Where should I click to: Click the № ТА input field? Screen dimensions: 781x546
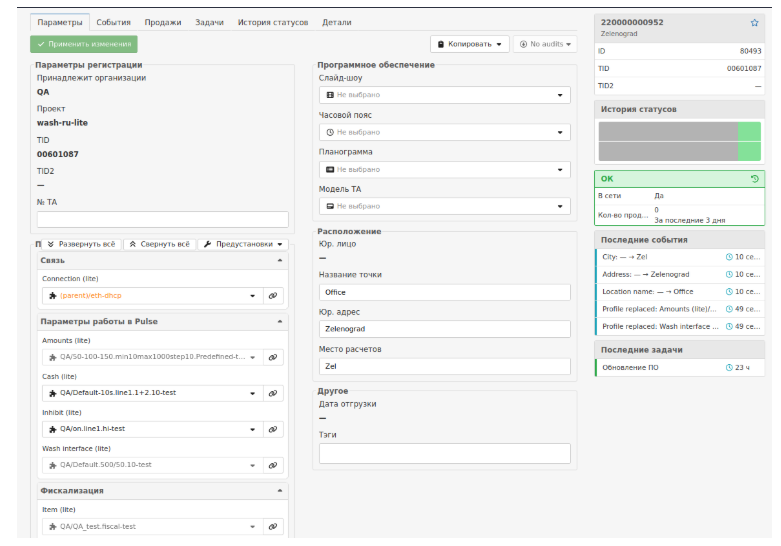click(x=162, y=220)
